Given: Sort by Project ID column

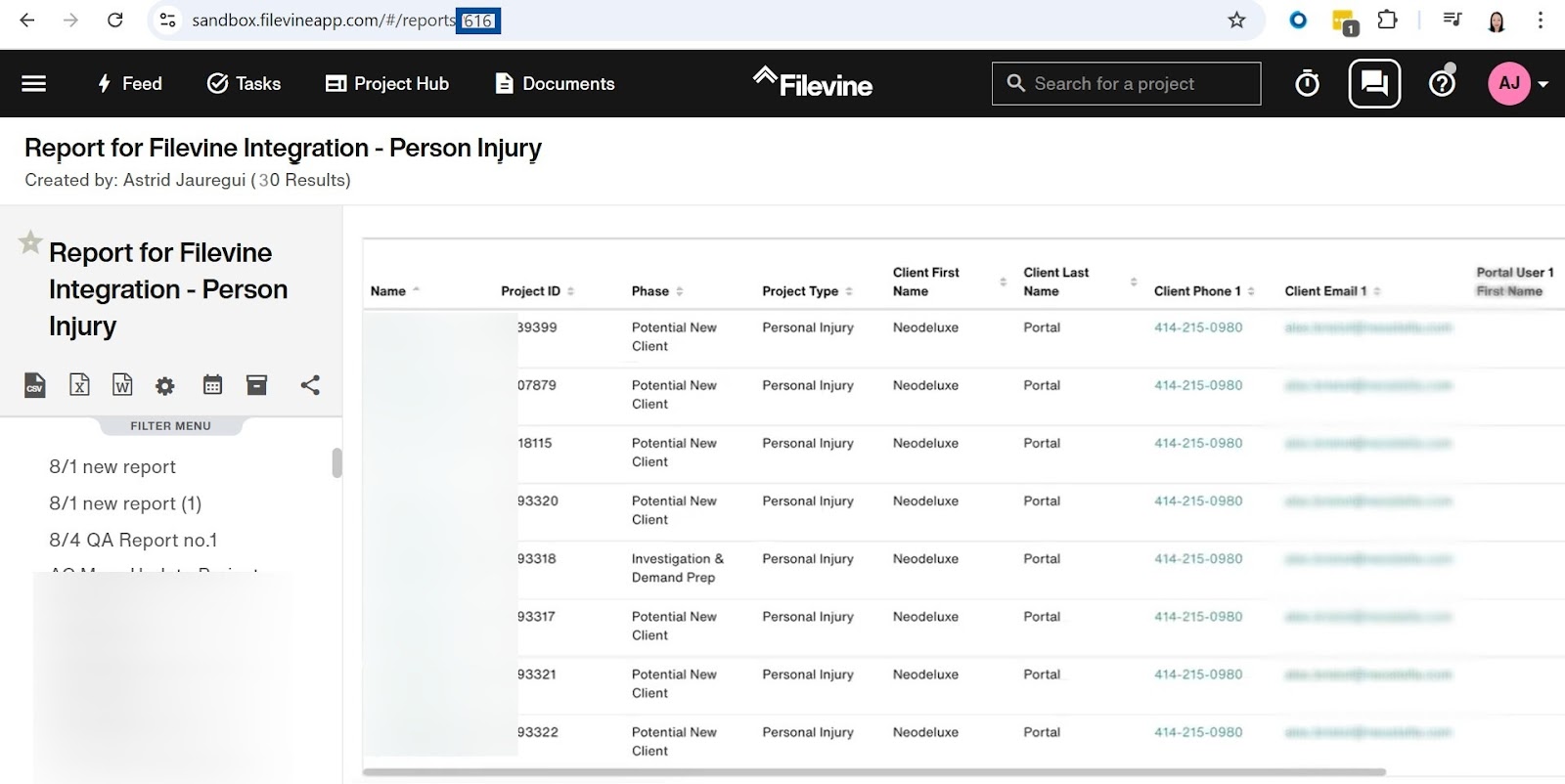Looking at the screenshot, I should (538, 291).
